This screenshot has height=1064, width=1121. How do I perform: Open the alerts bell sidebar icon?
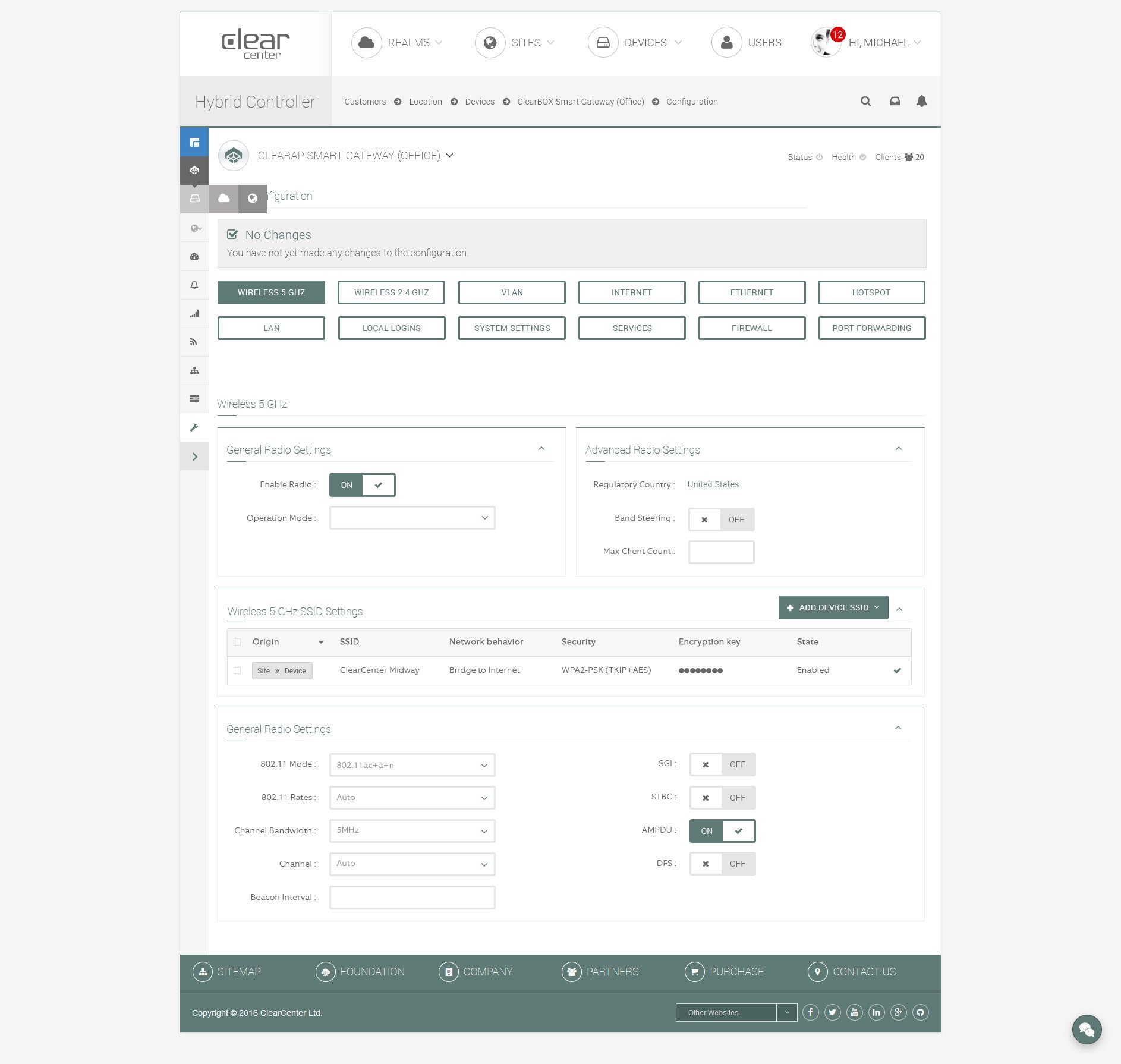pyautogui.click(x=194, y=285)
